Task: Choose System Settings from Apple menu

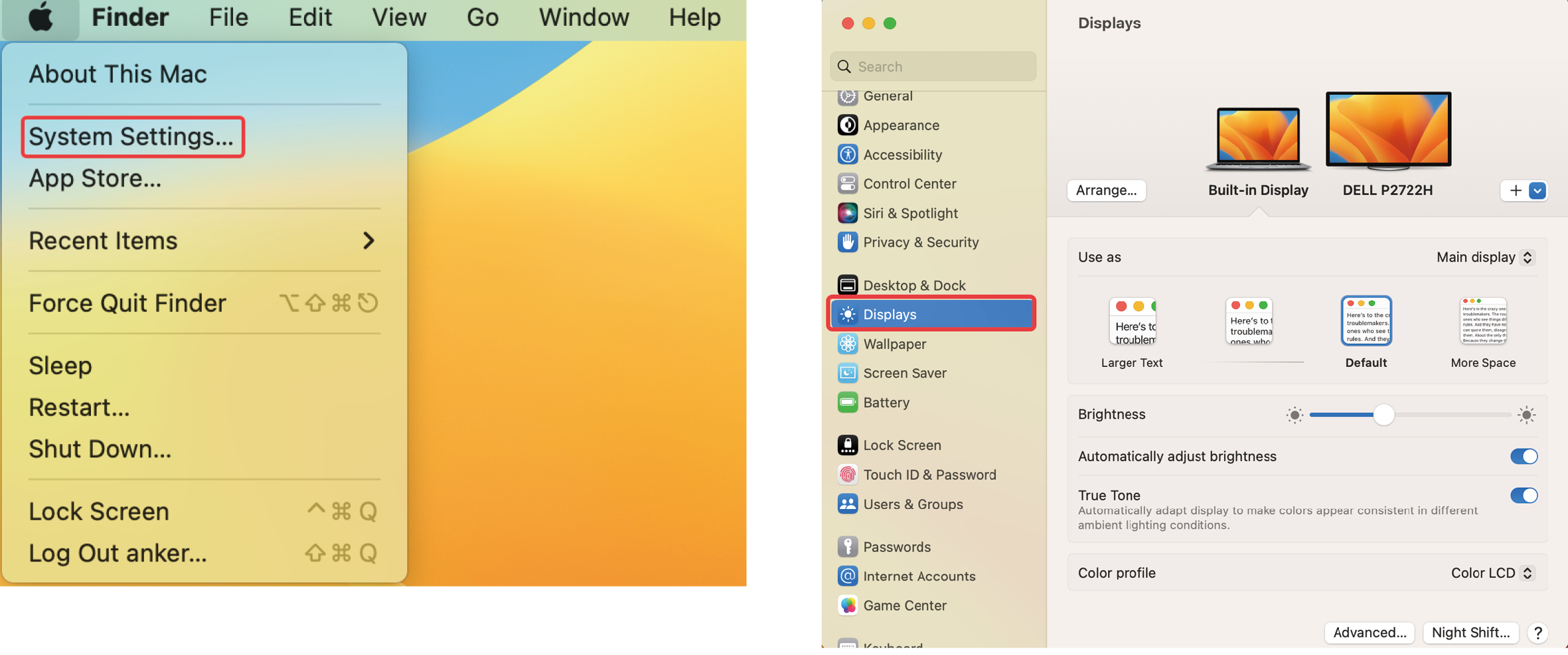Action: tap(131, 137)
